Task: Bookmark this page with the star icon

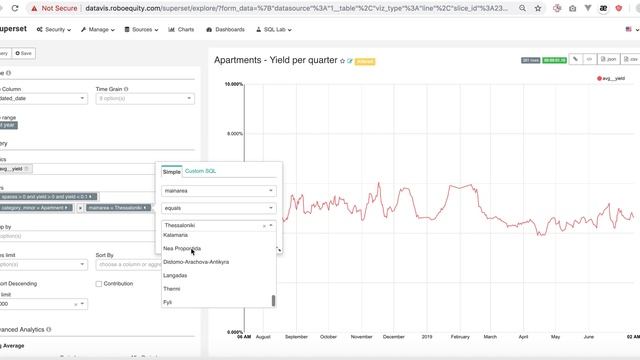Action: click(x=538, y=8)
